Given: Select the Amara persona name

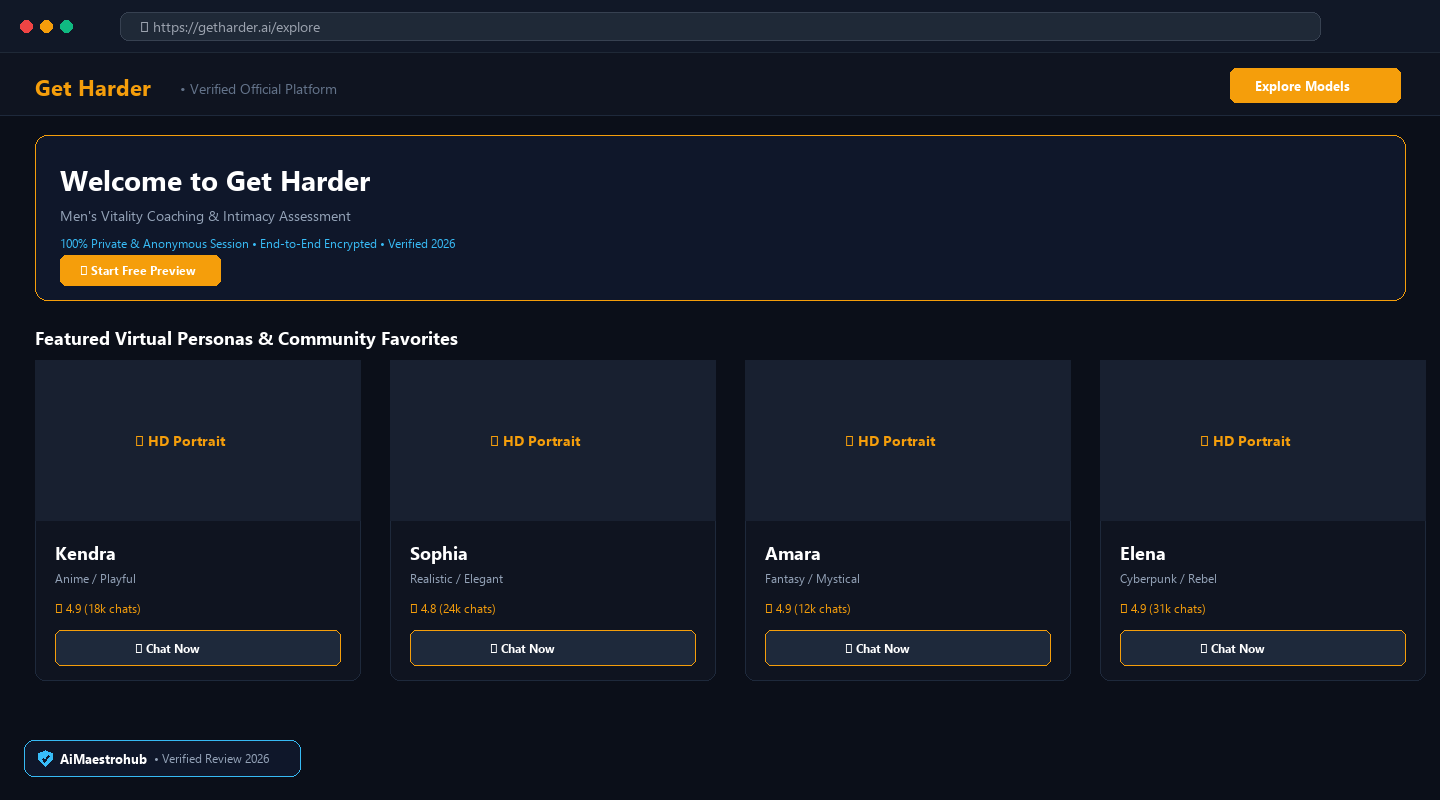Looking at the screenshot, I should click(x=792, y=553).
